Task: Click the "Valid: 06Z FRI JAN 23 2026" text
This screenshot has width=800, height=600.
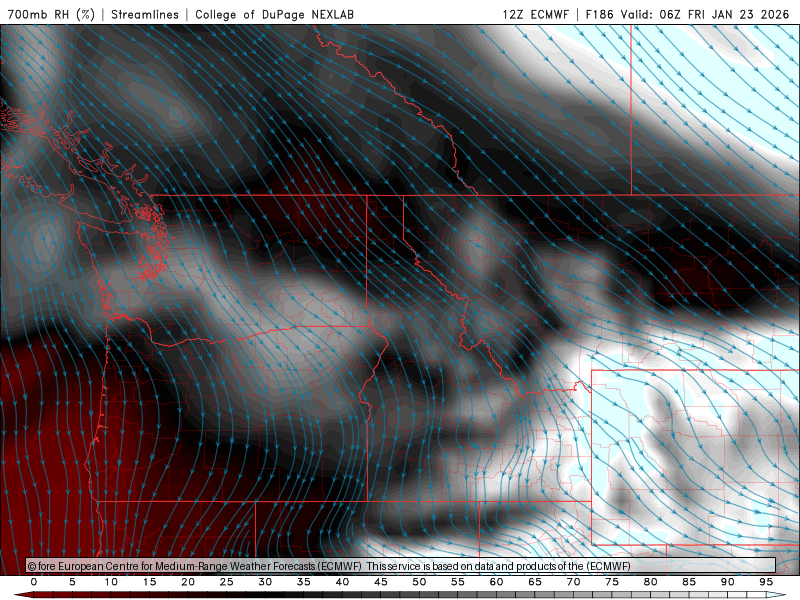Action: coord(705,14)
